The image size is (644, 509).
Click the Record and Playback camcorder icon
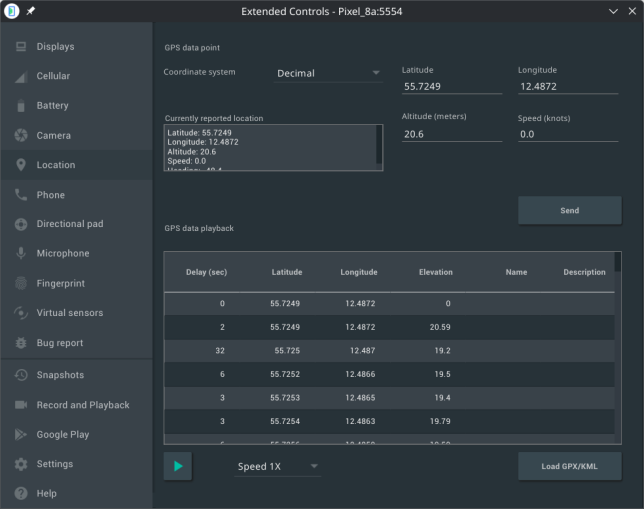click(21, 405)
